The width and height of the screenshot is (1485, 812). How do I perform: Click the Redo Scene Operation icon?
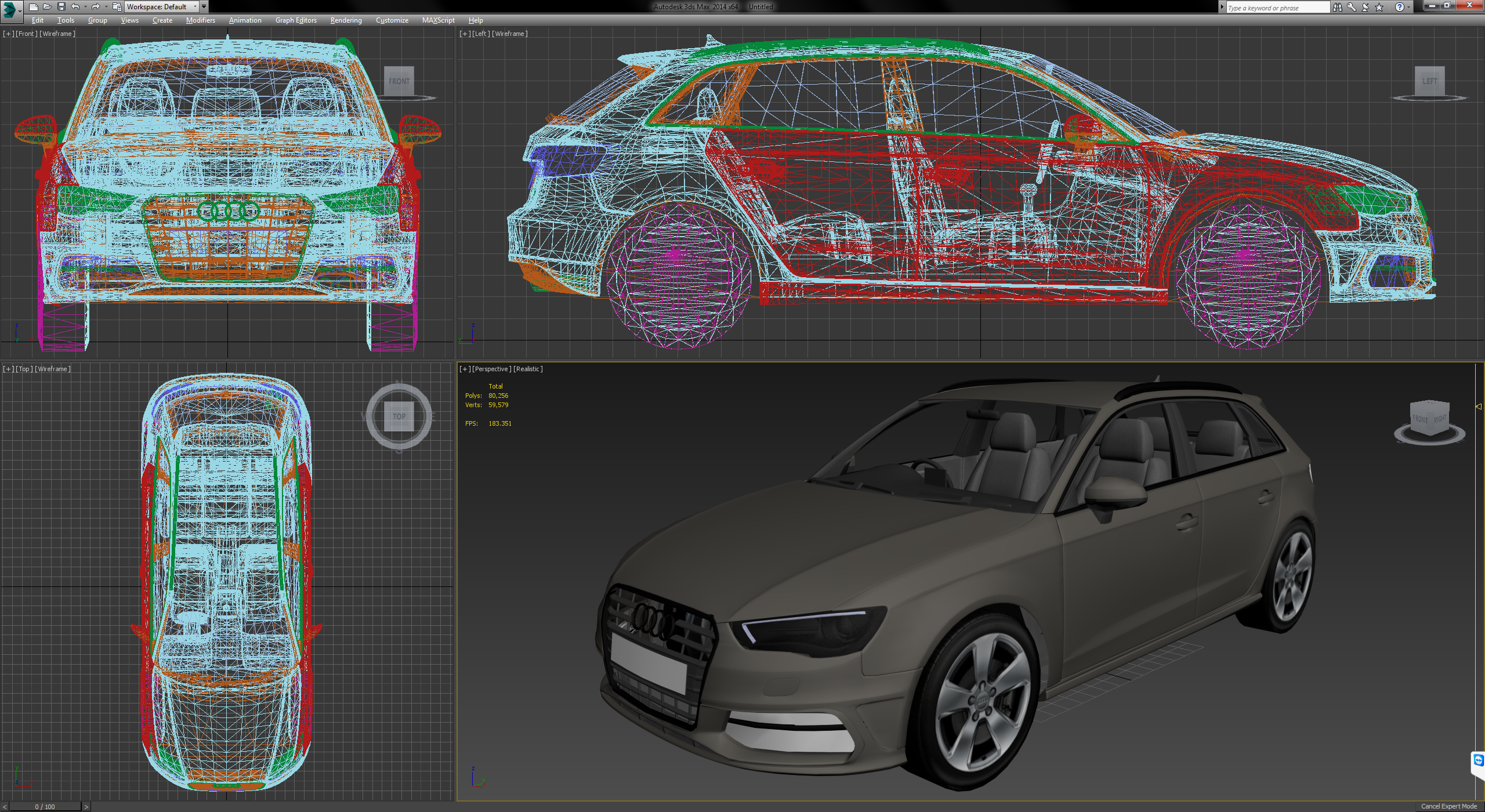[x=97, y=7]
